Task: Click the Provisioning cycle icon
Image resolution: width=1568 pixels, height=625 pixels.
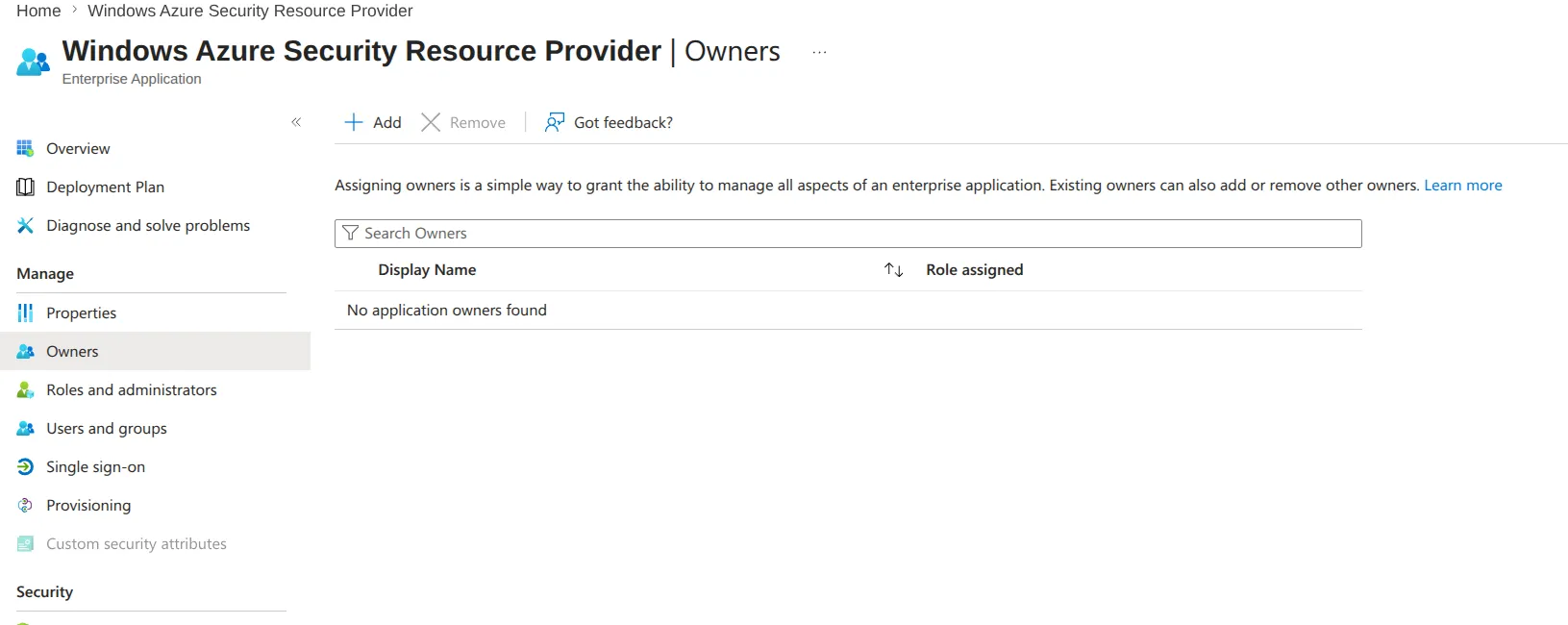Action: (x=25, y=505)
